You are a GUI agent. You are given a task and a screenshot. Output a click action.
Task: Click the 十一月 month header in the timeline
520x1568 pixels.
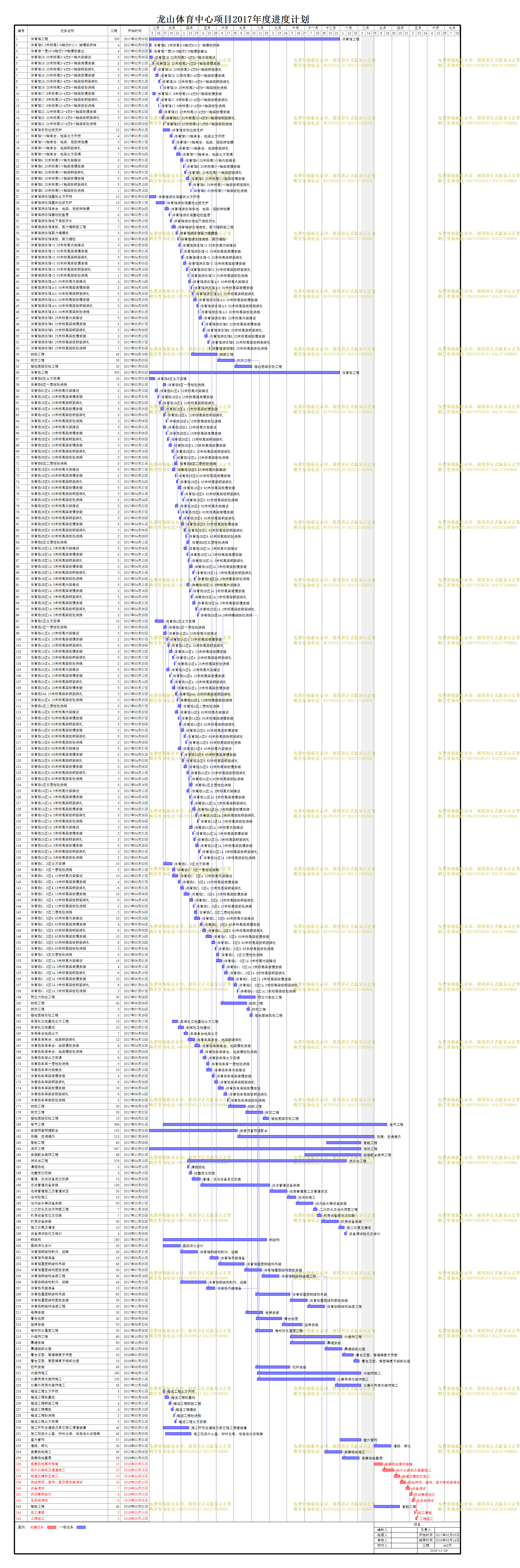pyautogui.click(x=313, y=28)
